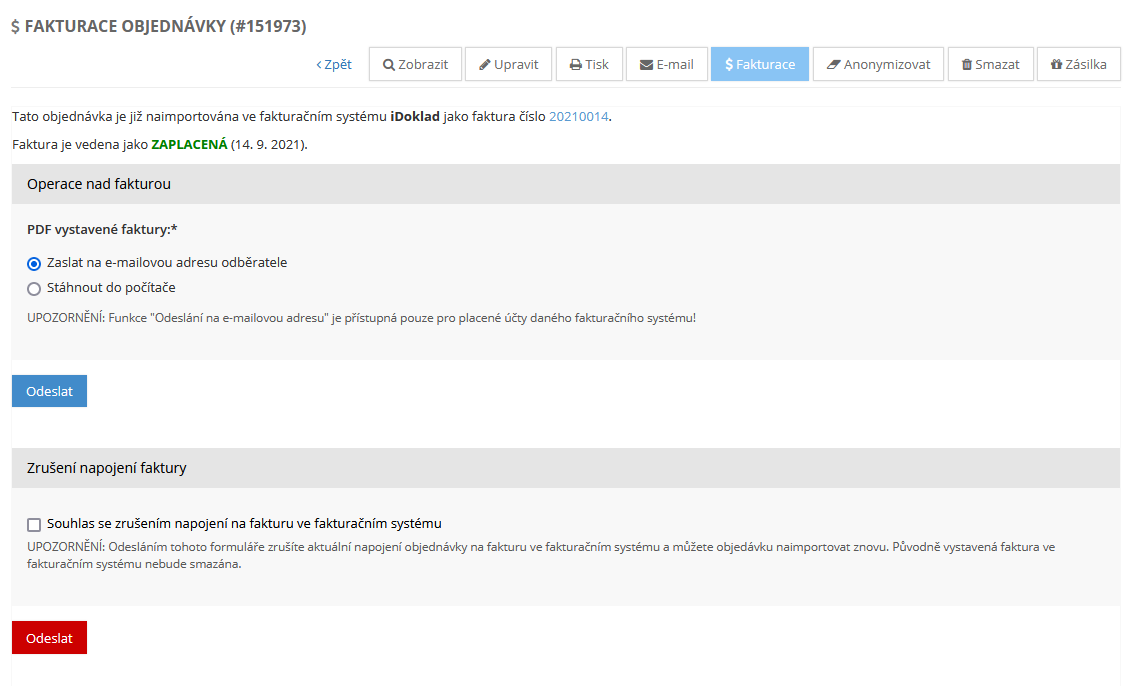Image resolution: width=1130 pixels, height=686 pixels.
Task: Click the 'Zrušení napojení faktury' section header
Action: click(107, 468)
